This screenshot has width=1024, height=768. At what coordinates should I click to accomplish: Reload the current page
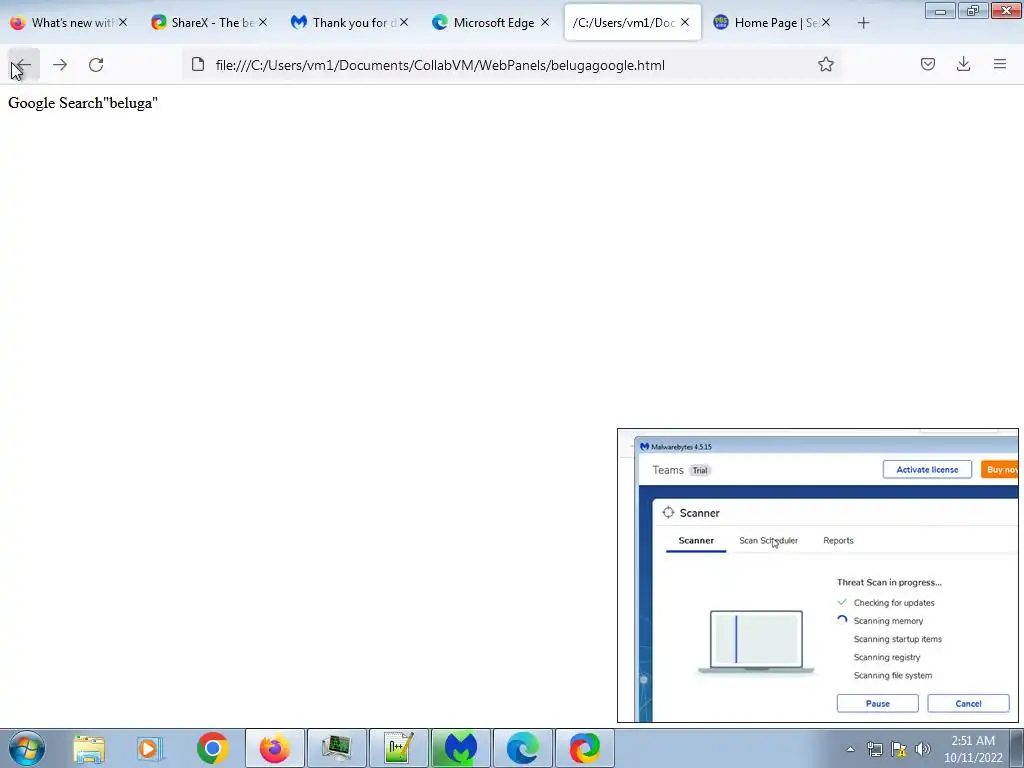96,65
